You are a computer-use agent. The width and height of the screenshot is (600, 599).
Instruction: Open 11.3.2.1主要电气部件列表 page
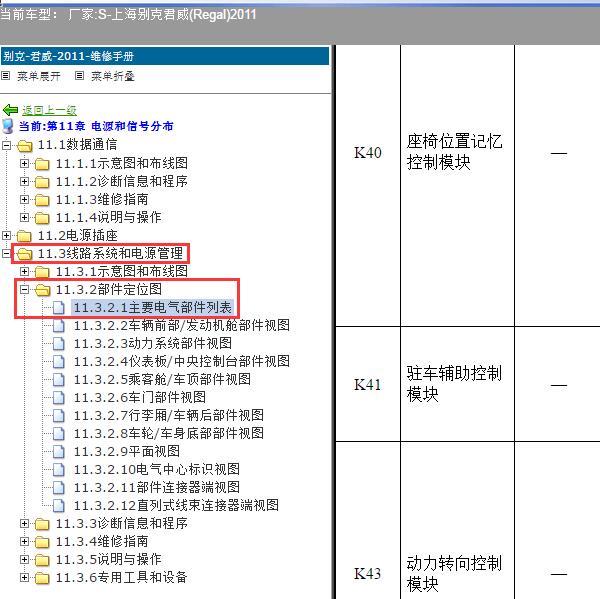152,307
